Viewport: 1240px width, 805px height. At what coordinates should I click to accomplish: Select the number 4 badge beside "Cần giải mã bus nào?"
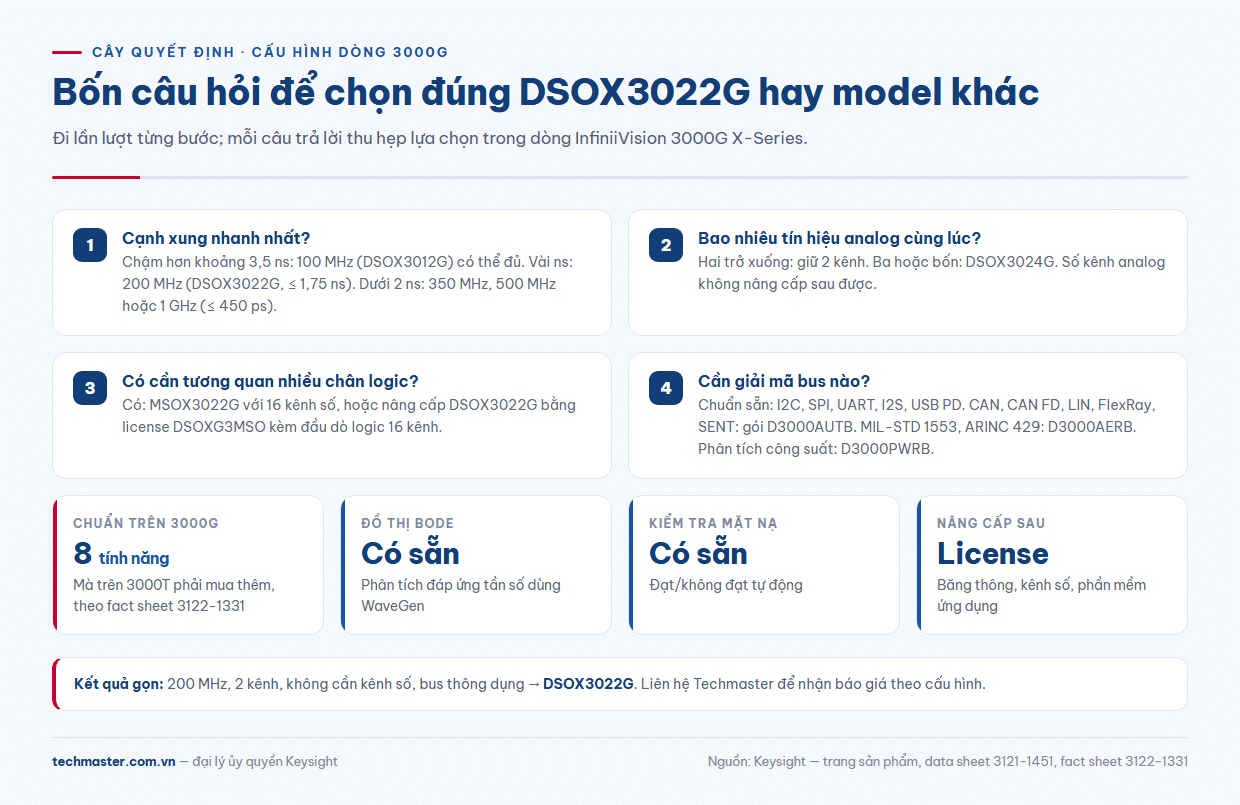coord(666,388)
